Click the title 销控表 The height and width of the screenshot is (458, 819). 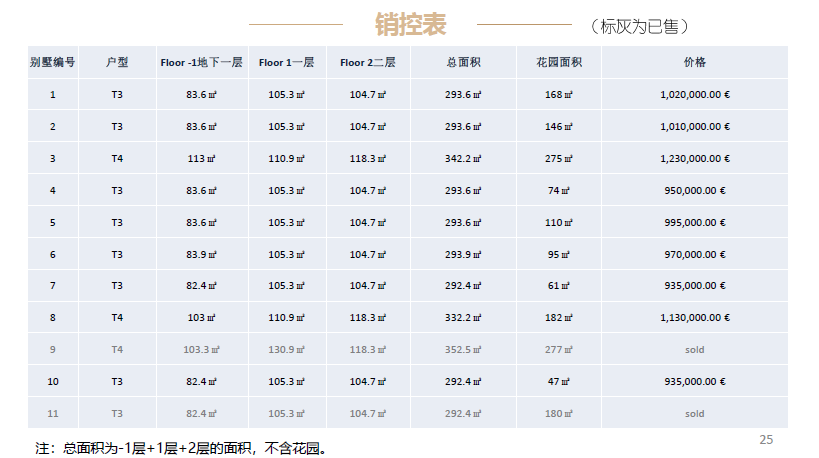[x=411, y=25]
